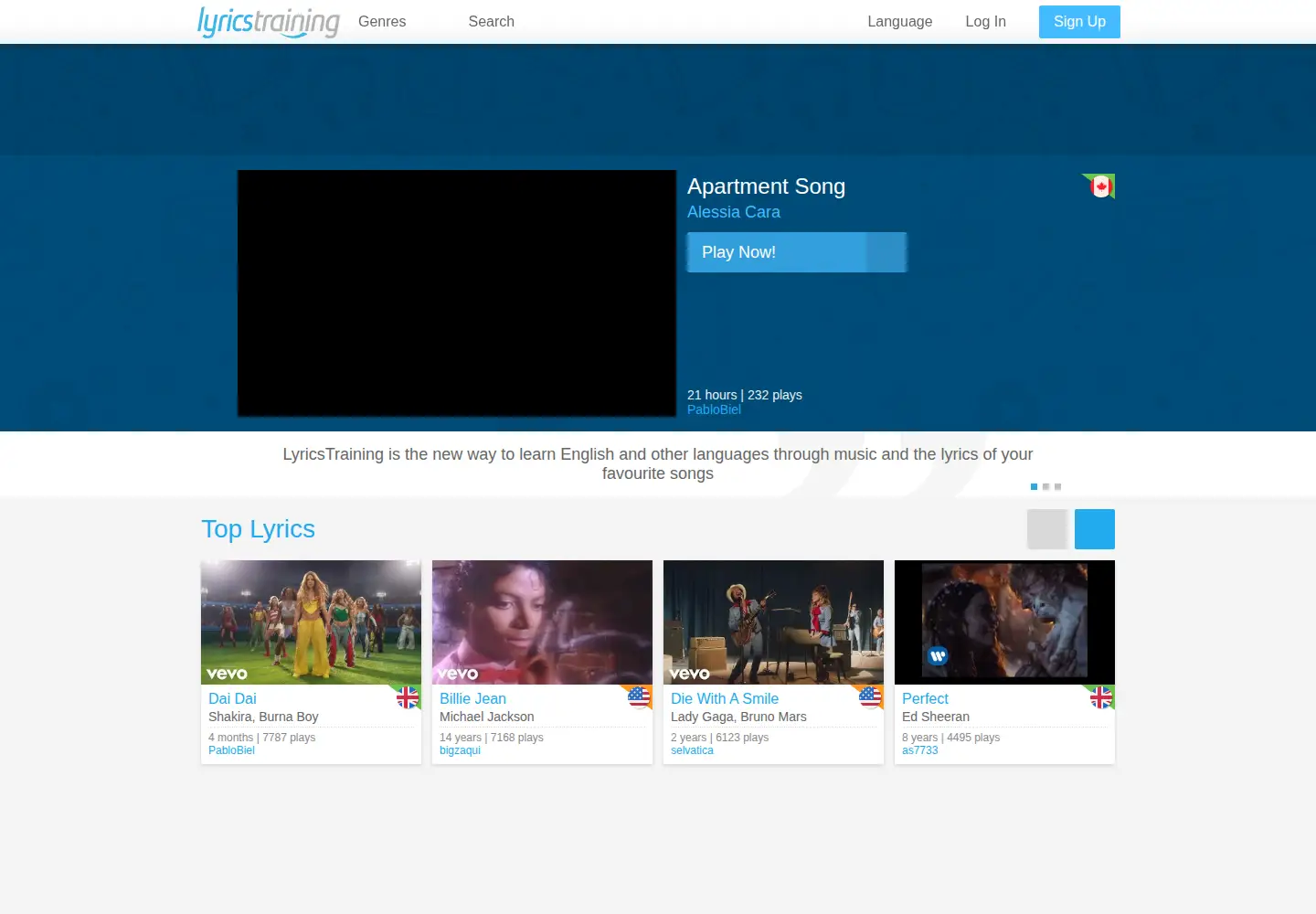Open Search in the top navigation
1316x914 pixels.
pos(491,22)
